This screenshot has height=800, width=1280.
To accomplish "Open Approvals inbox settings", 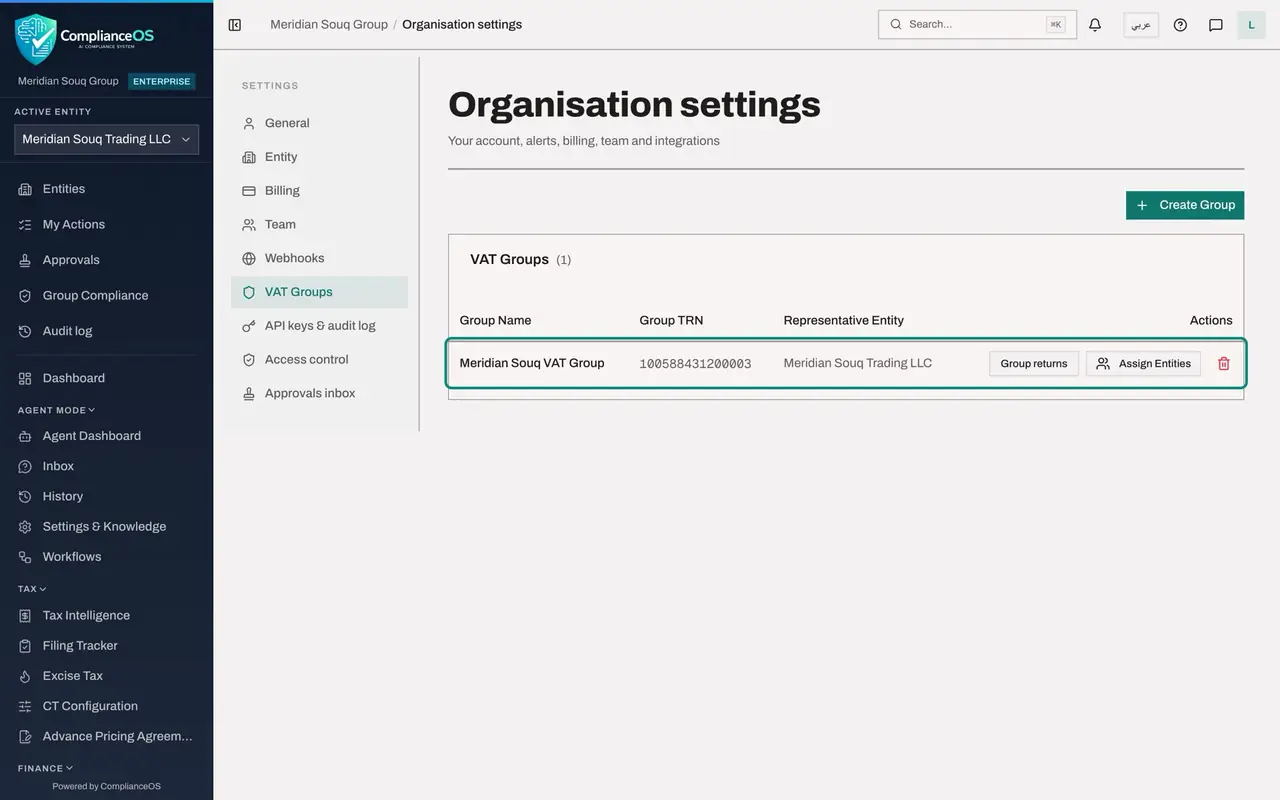I will 319,394.
